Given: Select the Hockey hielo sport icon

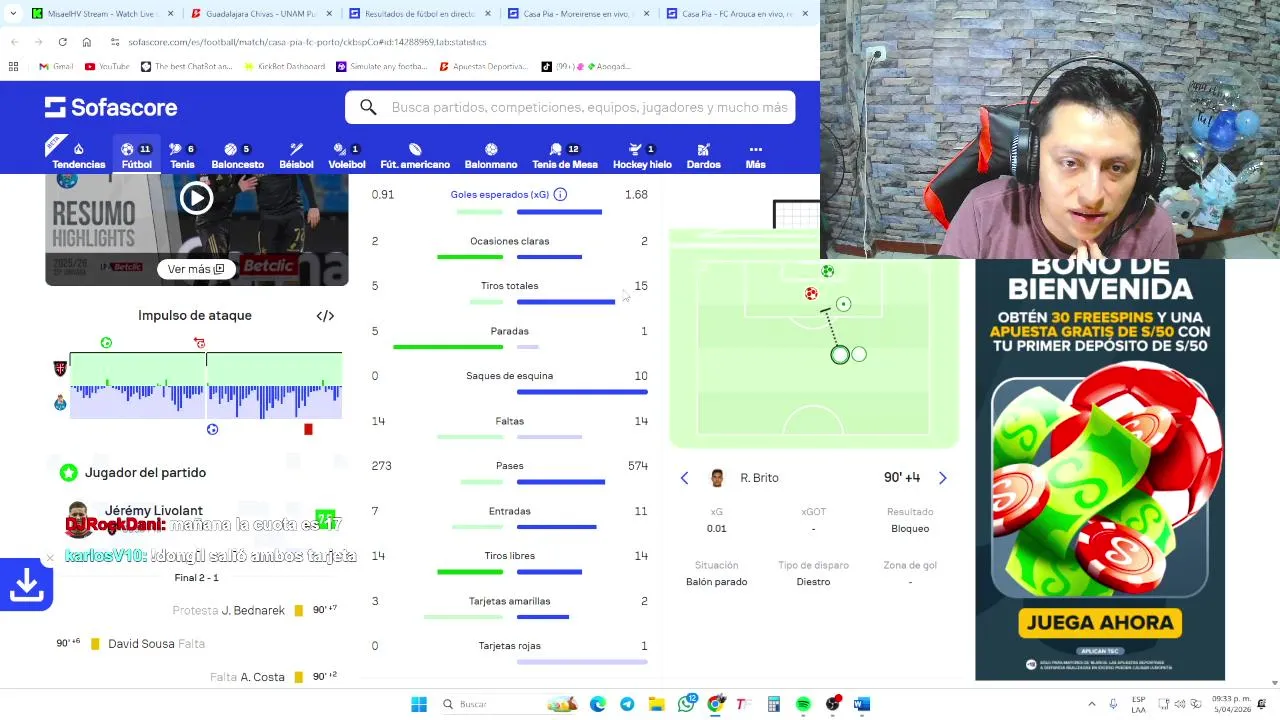Looking at the screenshot, I should click(x=642, y=155).
